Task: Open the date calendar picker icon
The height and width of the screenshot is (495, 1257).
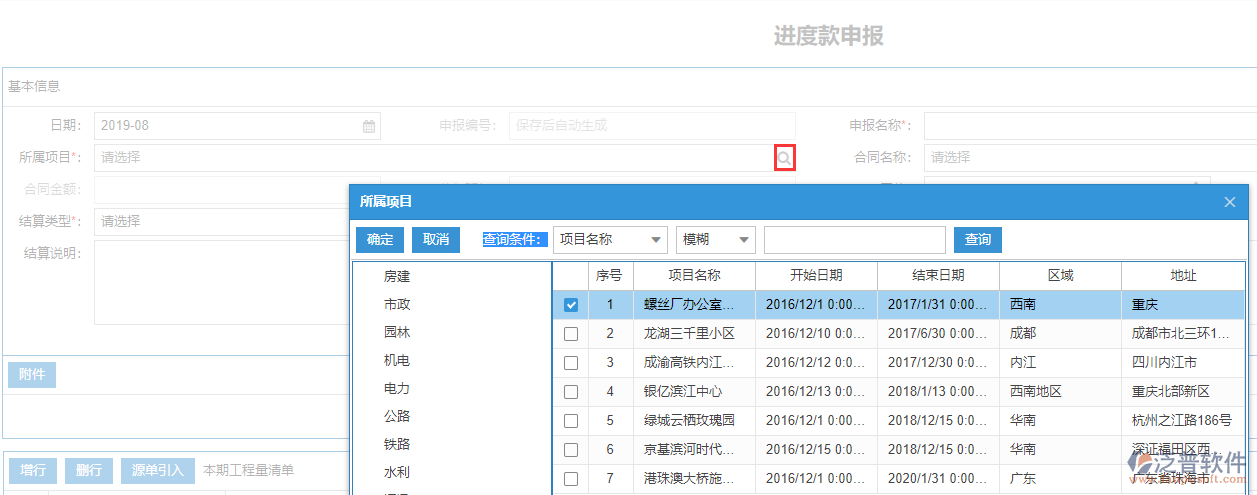Action: 369,126
